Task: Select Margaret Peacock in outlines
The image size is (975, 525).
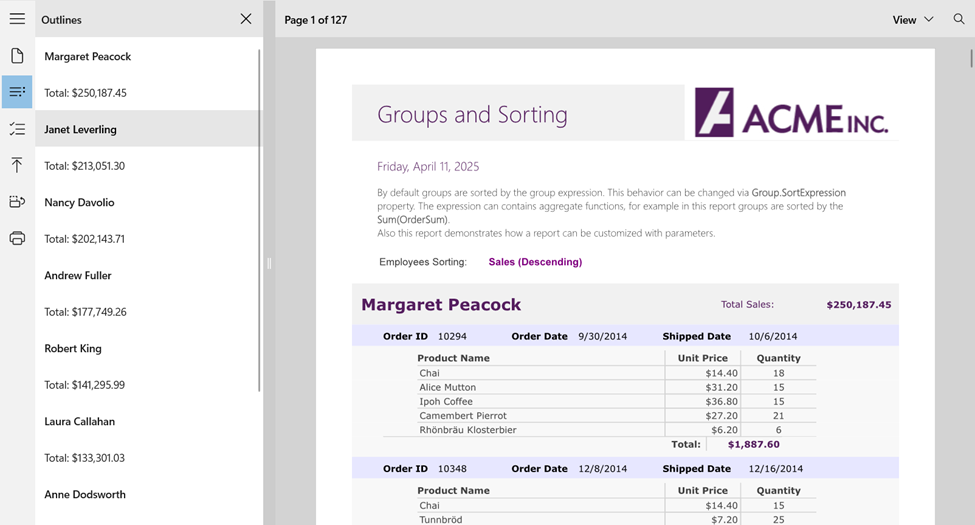Action: tap(88, 57)
